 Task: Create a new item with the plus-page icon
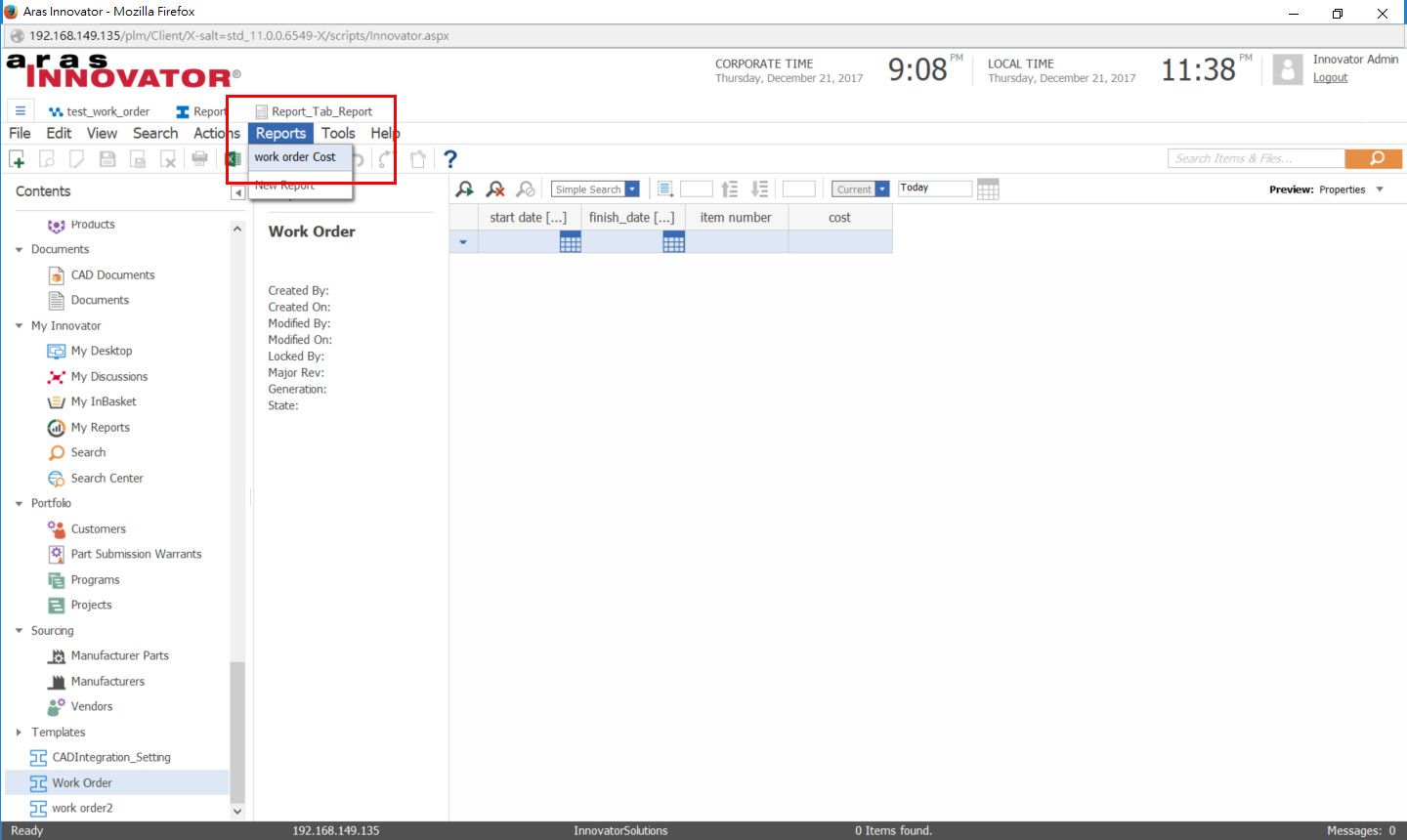(x=17, y=159)
